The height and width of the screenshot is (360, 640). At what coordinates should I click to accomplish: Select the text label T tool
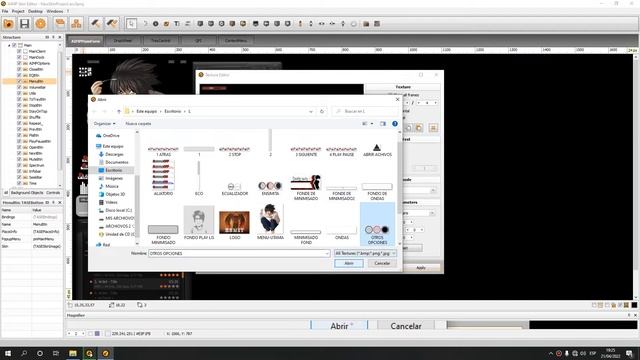(177, 24)
